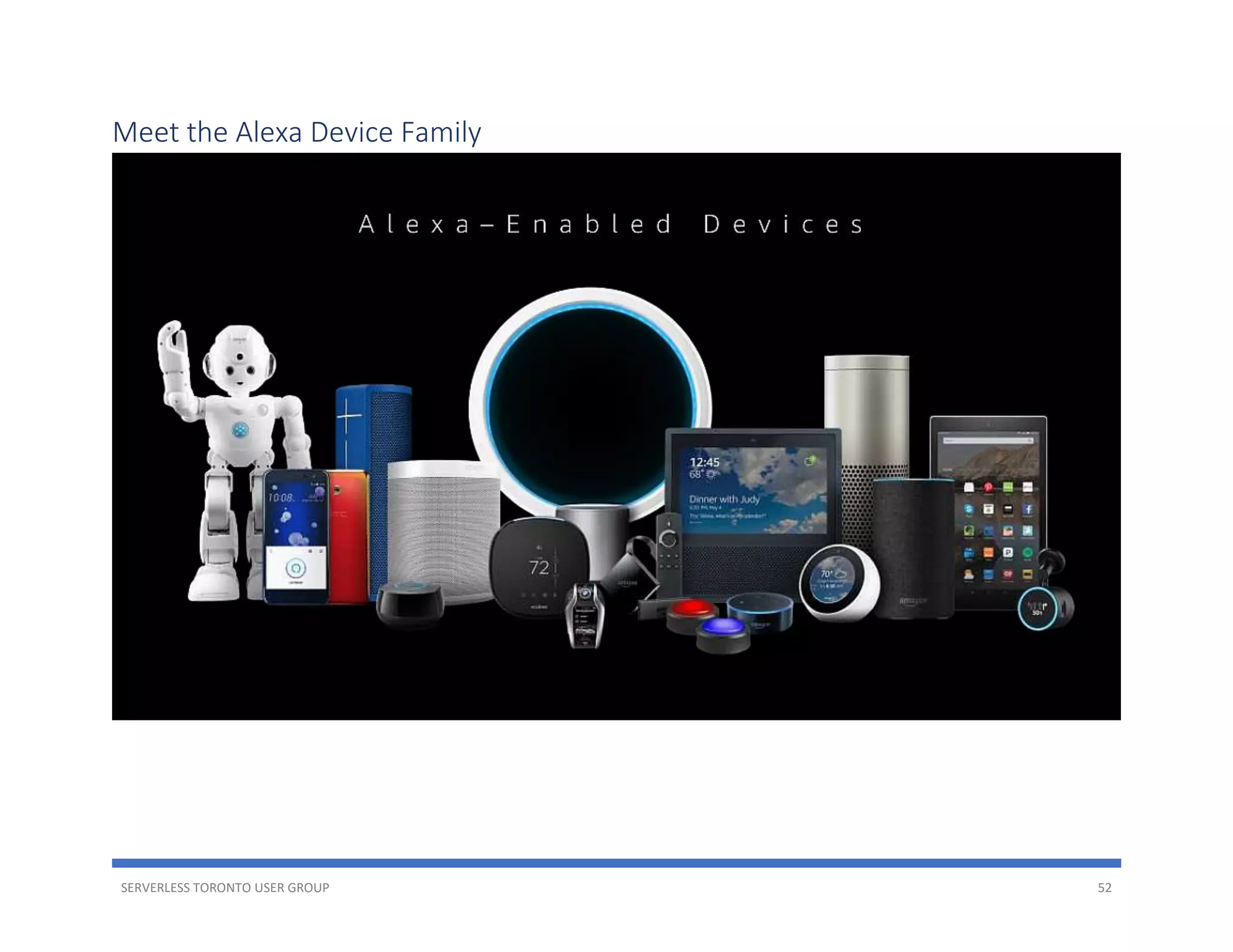Click the dark fabric Amazon Echo
The height and width of the screenshot is (952, 1233).
(913, 549)
